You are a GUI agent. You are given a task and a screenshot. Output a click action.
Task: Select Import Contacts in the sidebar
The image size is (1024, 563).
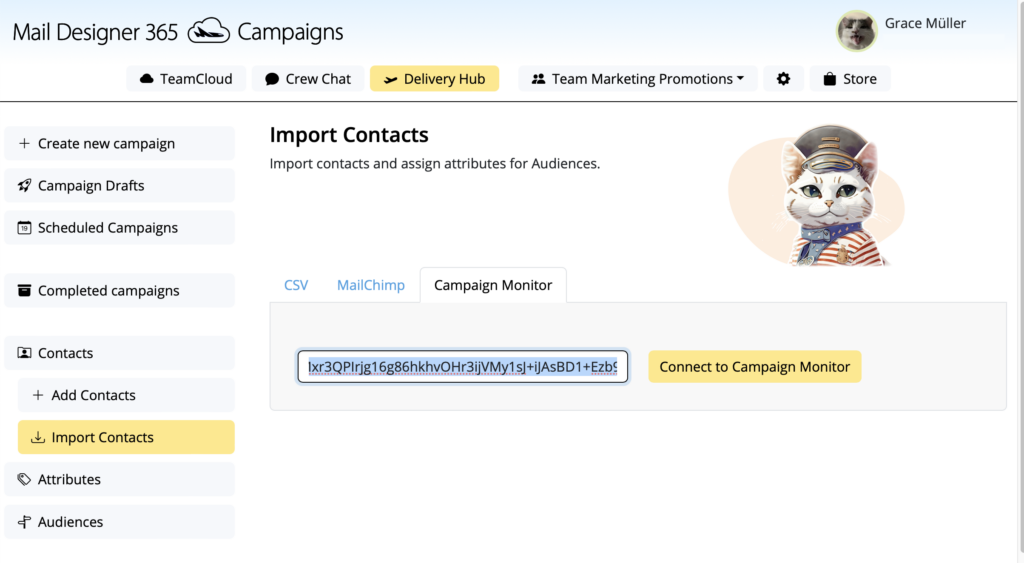point(126,437)
